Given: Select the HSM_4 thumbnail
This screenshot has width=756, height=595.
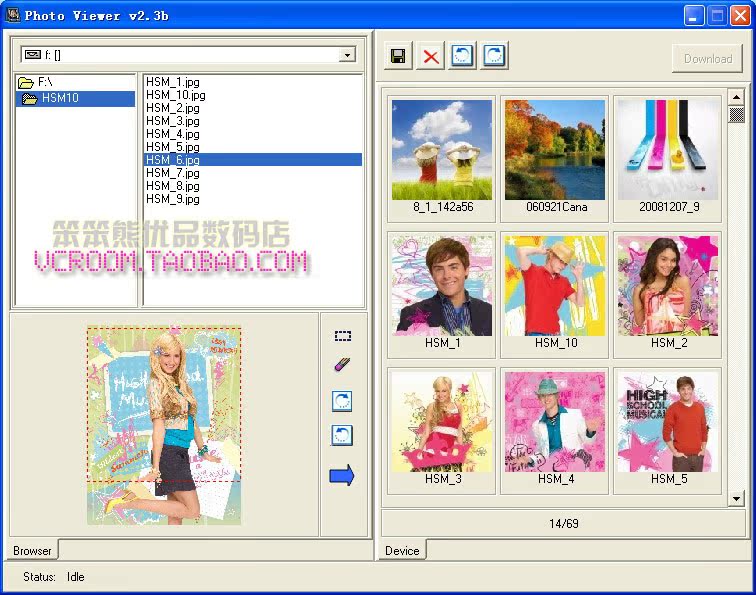Looking at the screenshot, I should pyautogui.click(x=554, y=431).
